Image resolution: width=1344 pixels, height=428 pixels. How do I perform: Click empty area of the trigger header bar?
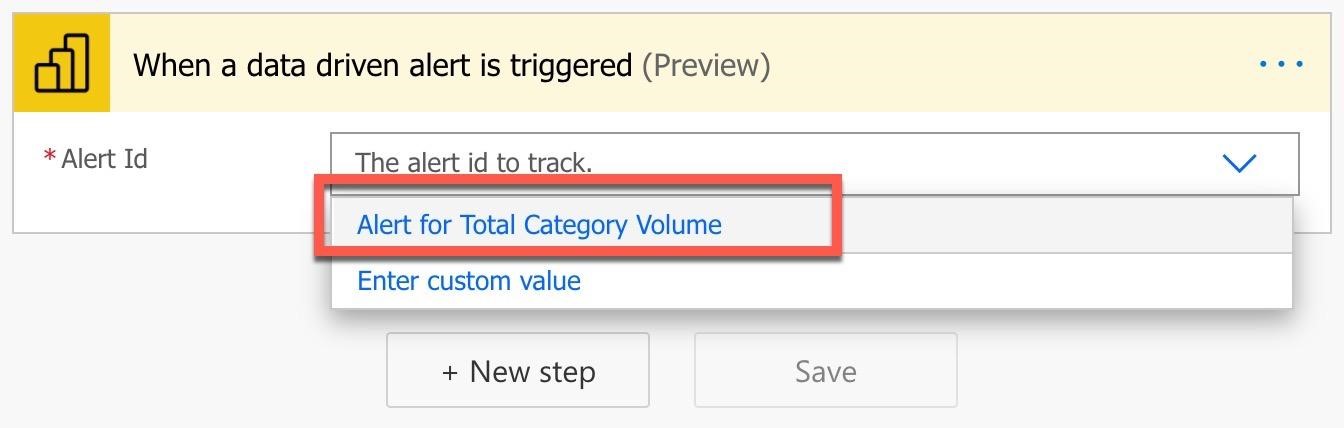(x=1000, y=65)
